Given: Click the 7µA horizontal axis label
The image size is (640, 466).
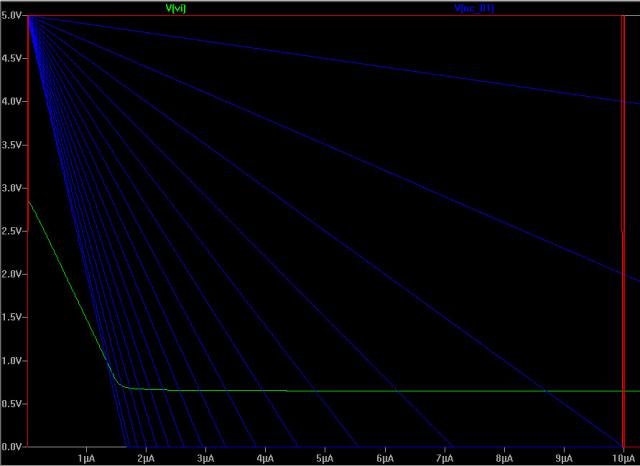Looking at the screenshot, I should click(x=444, y=456).
